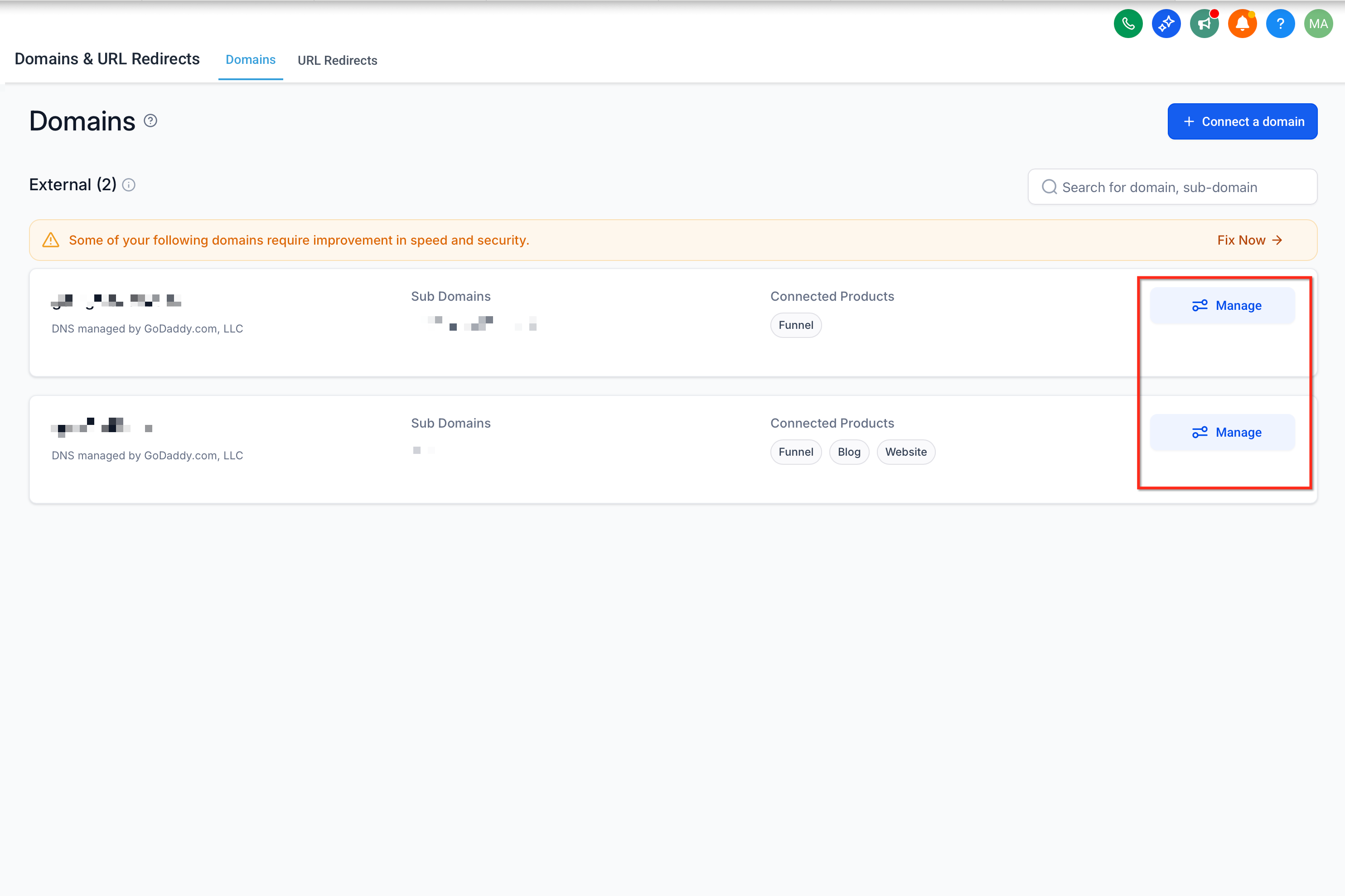This screenshot has height=896, width=1345.
Task: Click the speed and security warning message
Action: click(x=299, y=240)
